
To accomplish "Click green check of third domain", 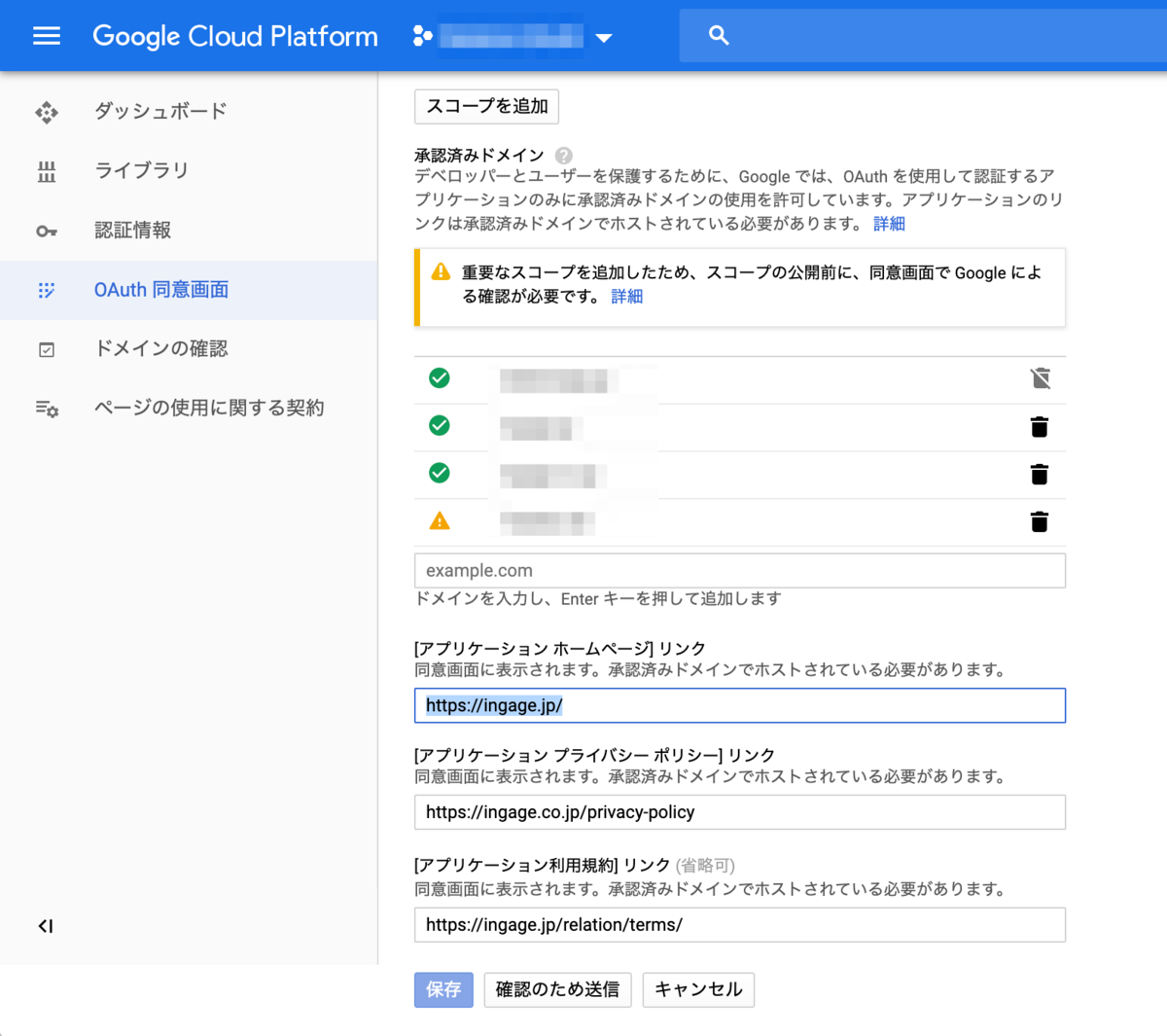I will [x=440, y=473].
